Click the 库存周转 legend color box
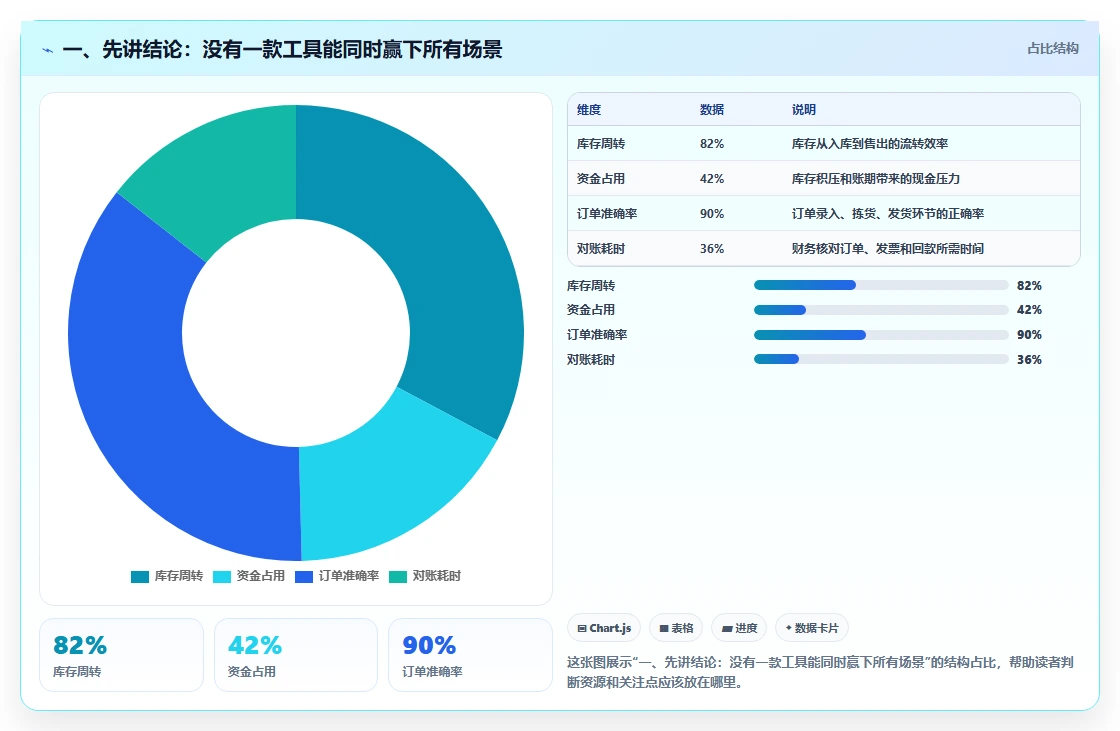Viewport: 1120px width, 731px height. (x=140, y=577)
